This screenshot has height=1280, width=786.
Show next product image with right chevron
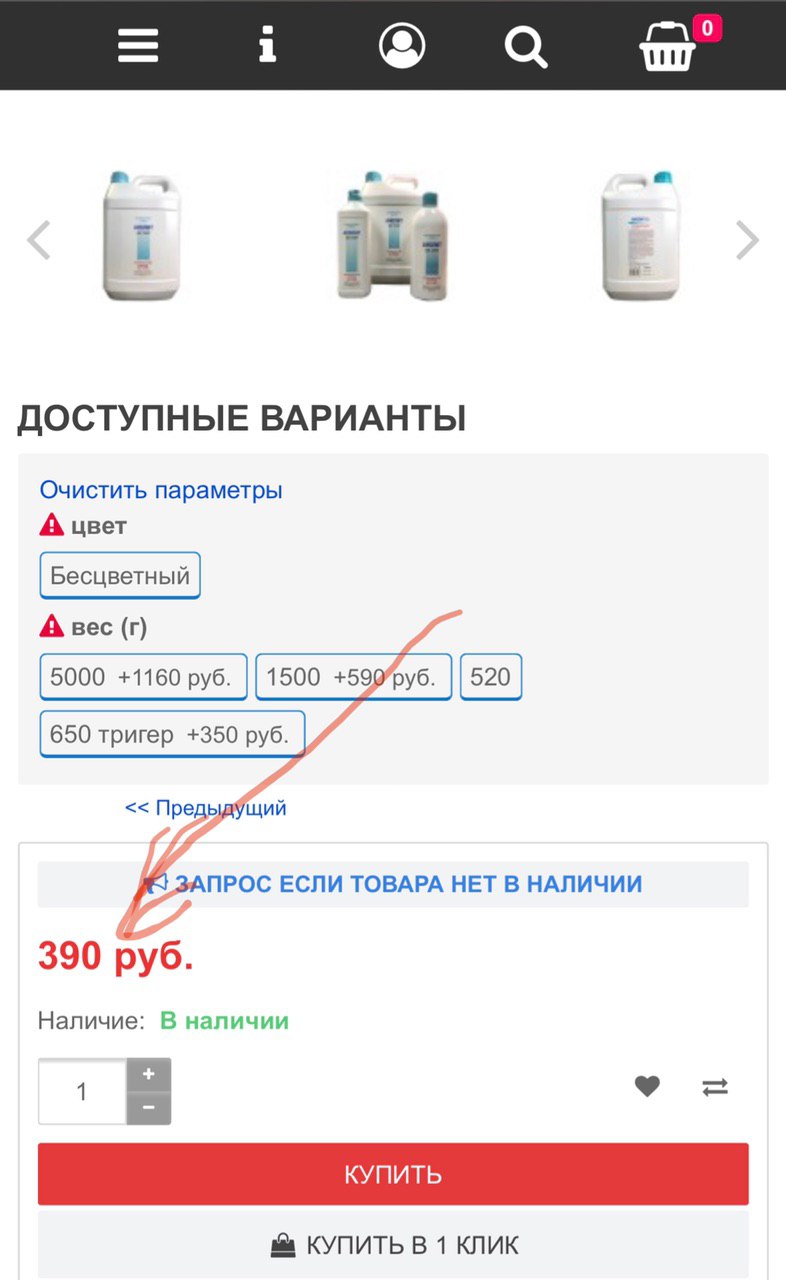[747, 240]
